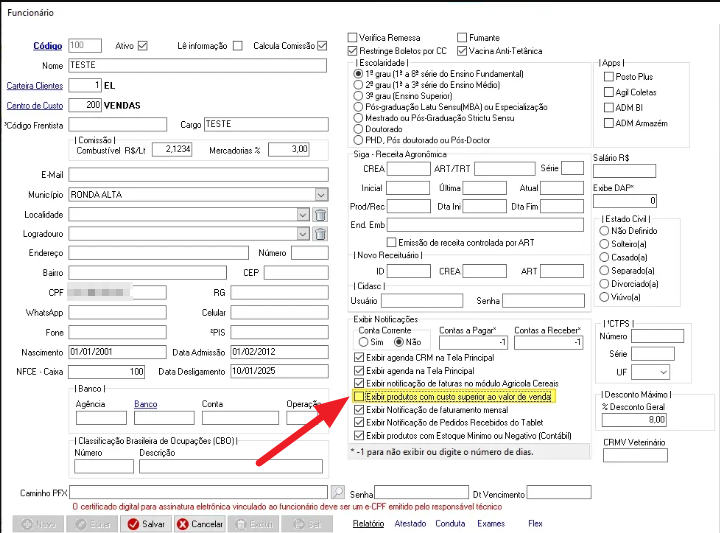Enable the Agil Coletas checkbox
Viewport: 720px width, 533px height.
(609, 92)
